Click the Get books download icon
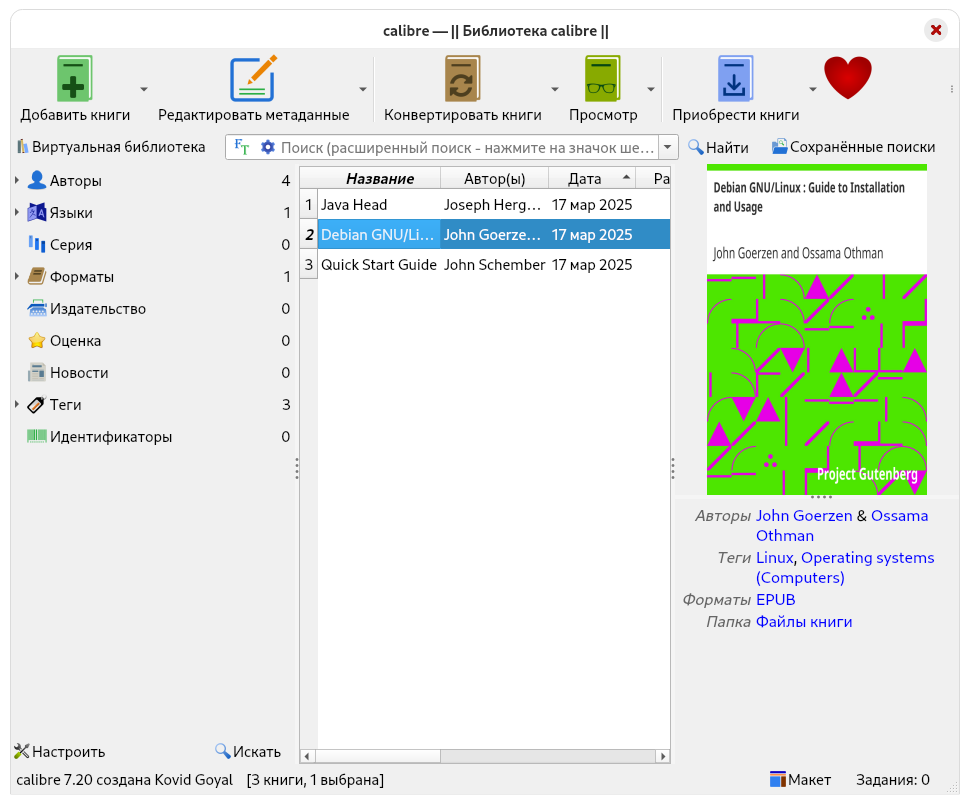 (735, 79)
